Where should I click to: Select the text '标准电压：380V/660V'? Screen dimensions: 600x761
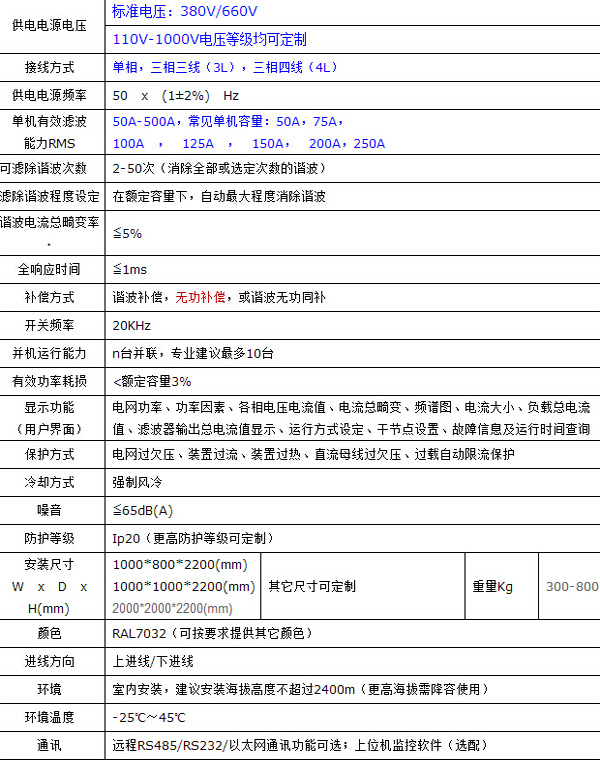tap(184, 11)
